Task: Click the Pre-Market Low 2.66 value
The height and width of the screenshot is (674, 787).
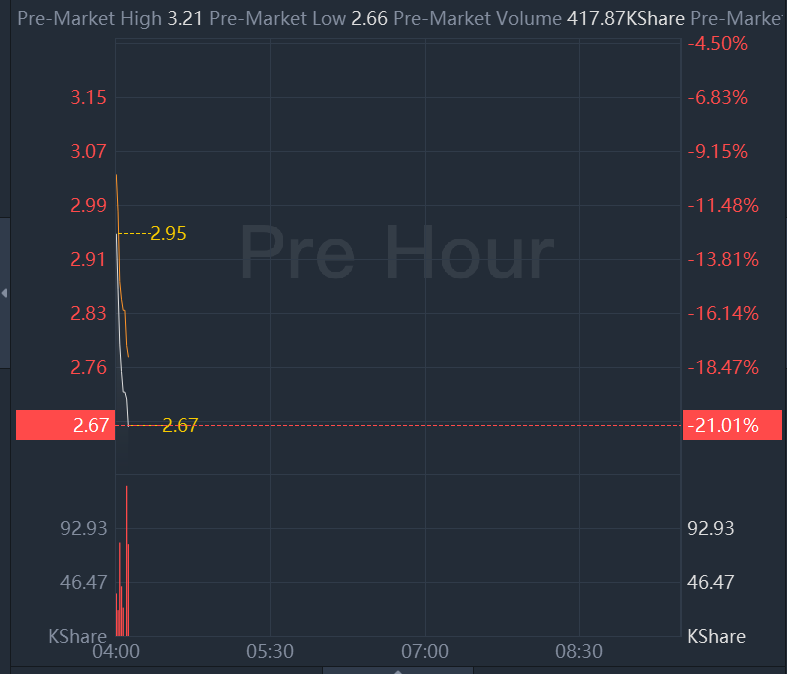Action: tap(370, 19)
